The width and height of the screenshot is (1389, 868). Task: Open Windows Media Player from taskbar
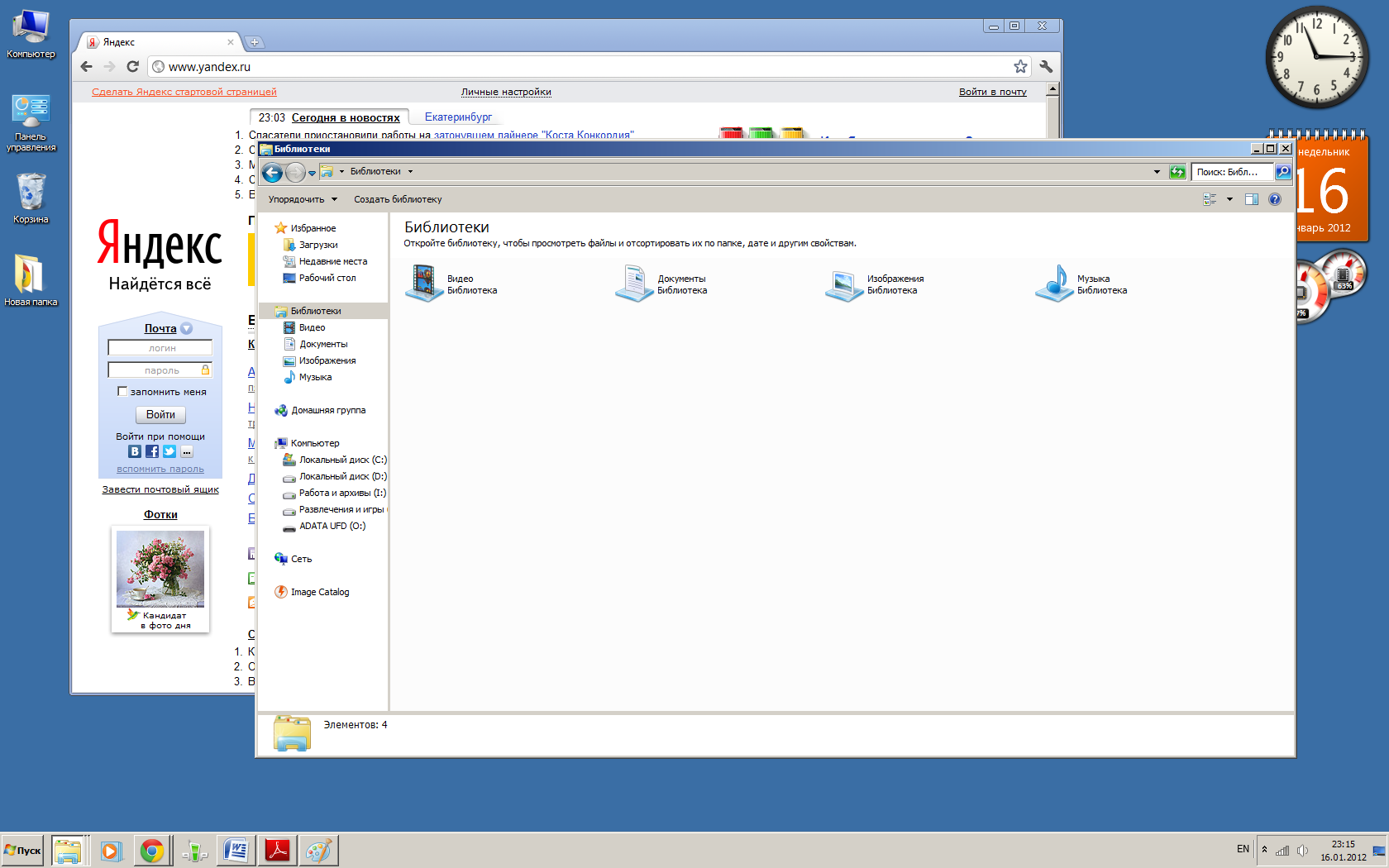pyautogui.click(x=111, y=851)
